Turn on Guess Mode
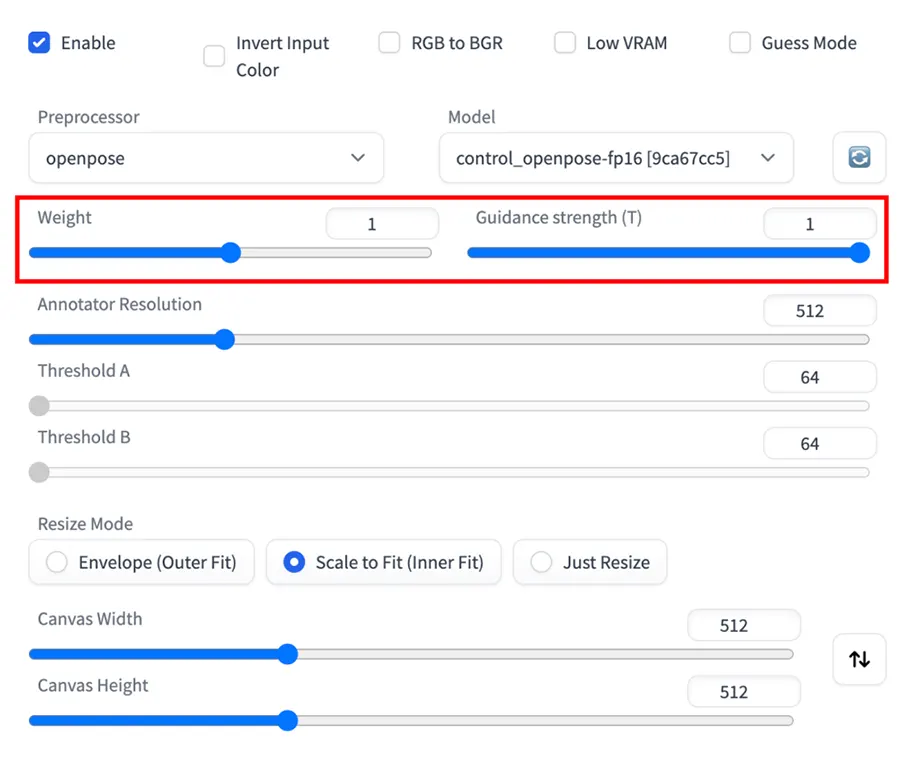The height and width of the screenshot is (760, 900). 740,43
